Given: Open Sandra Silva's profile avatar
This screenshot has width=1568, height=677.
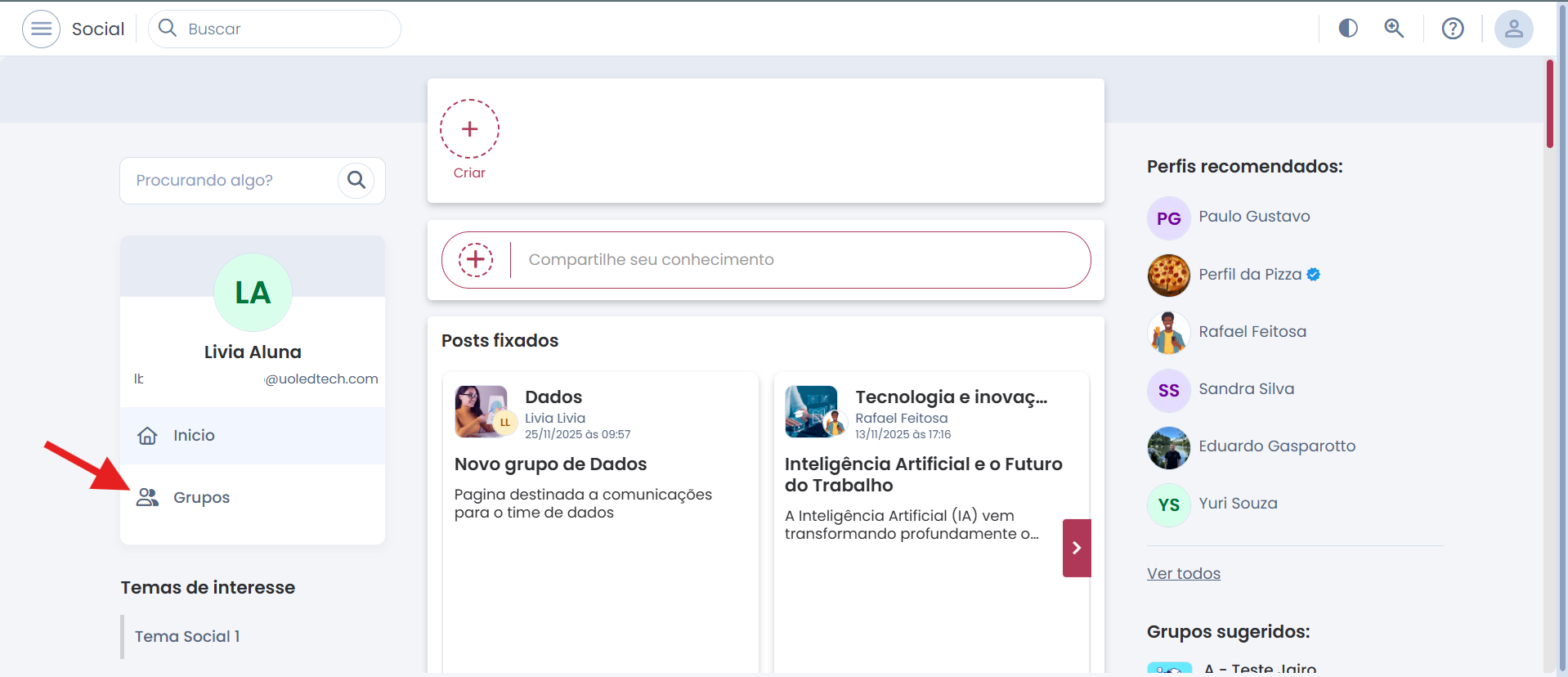Looking at the screenshot, I should (x=1169, y=390).
